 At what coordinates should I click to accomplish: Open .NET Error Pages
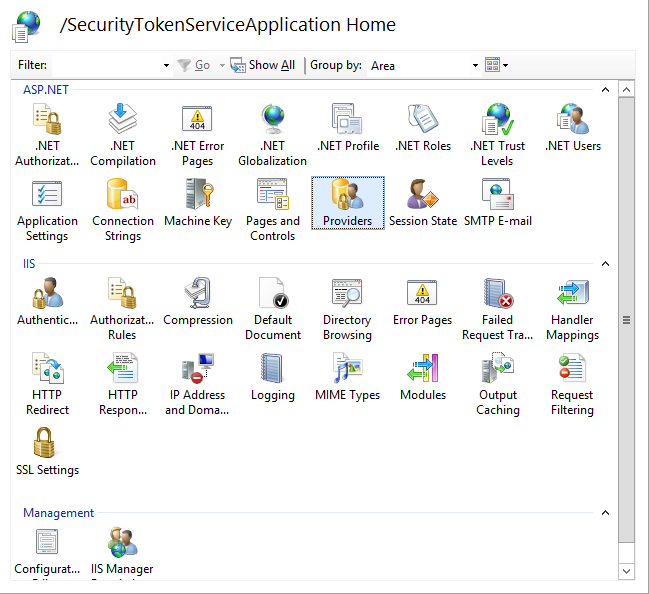197,135
